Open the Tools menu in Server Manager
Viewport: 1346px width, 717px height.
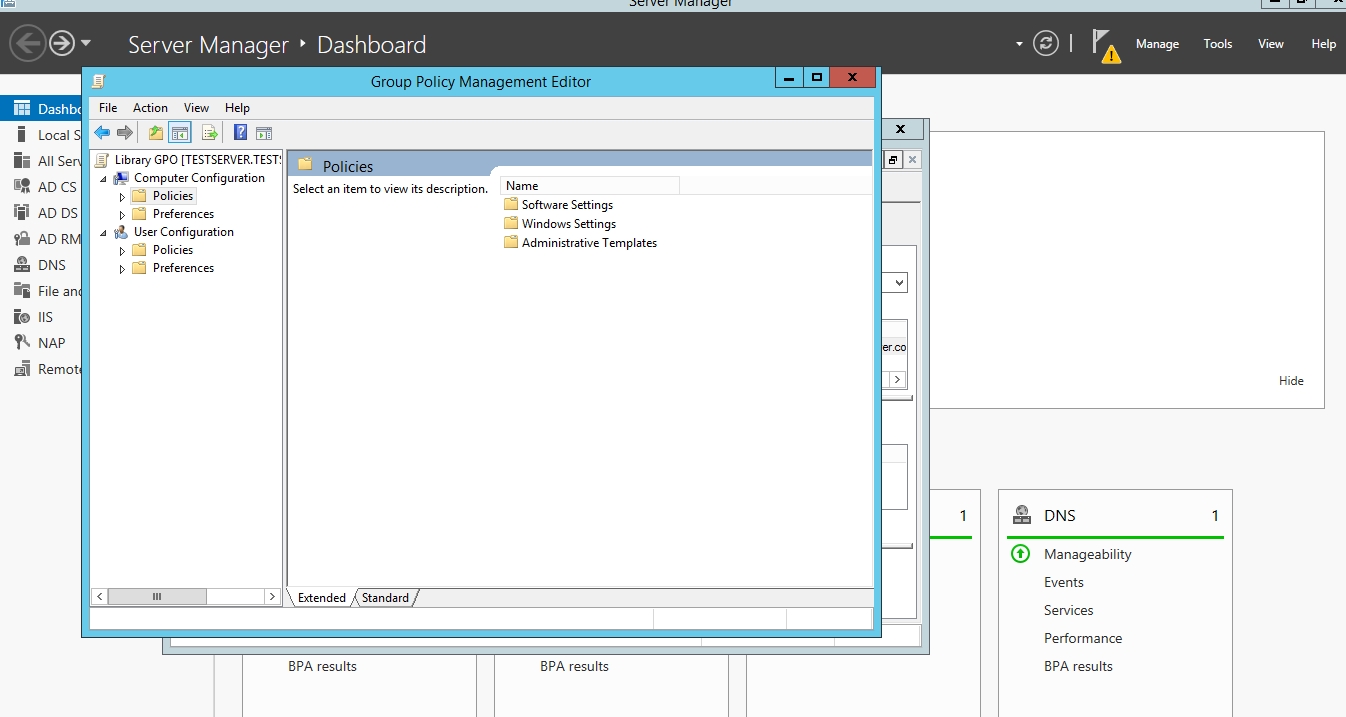1217,44
